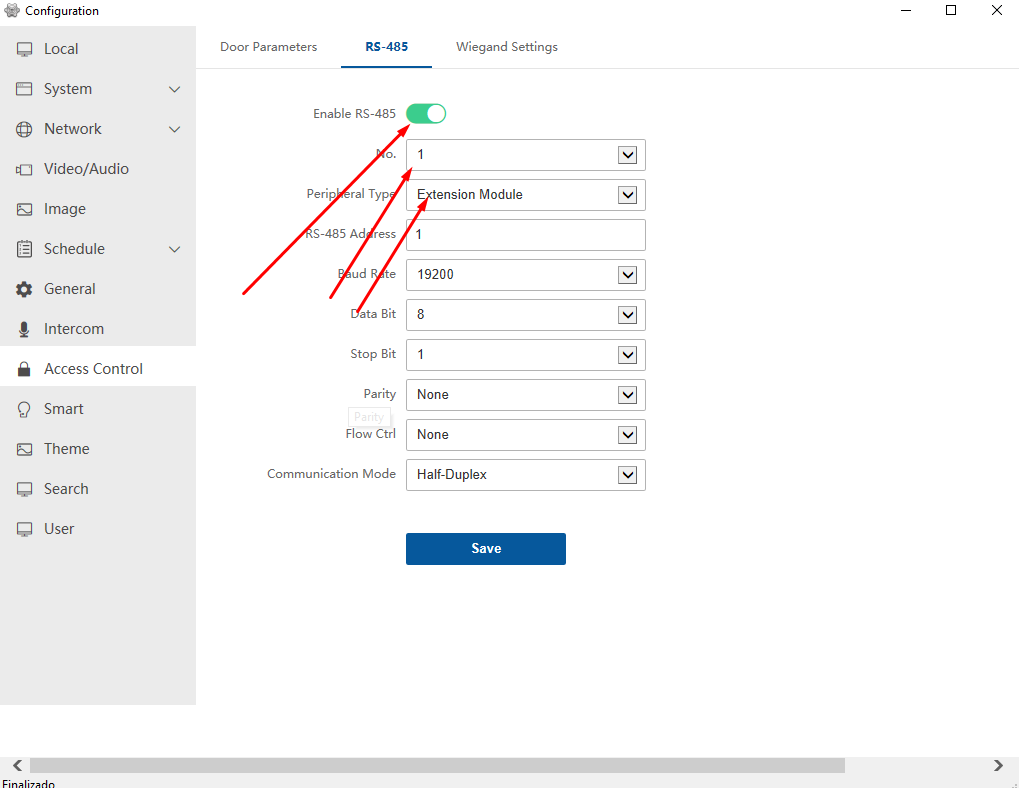Screen dimensions: 1019x788
Task: Open the Search menu label
Action: [x=66, y=489]
